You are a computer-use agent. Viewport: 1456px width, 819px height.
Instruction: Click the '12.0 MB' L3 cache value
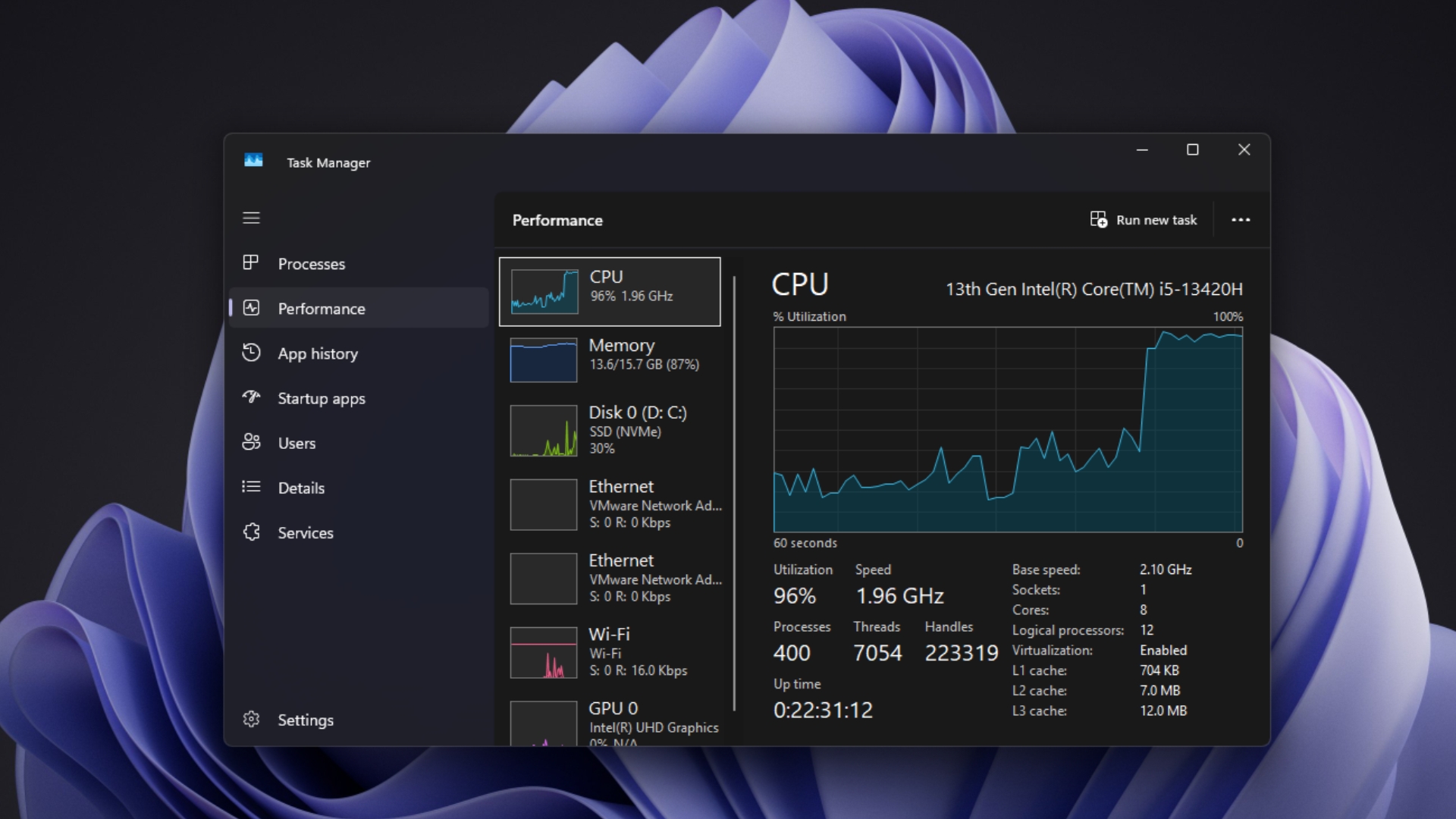[x=1163, y=711]
